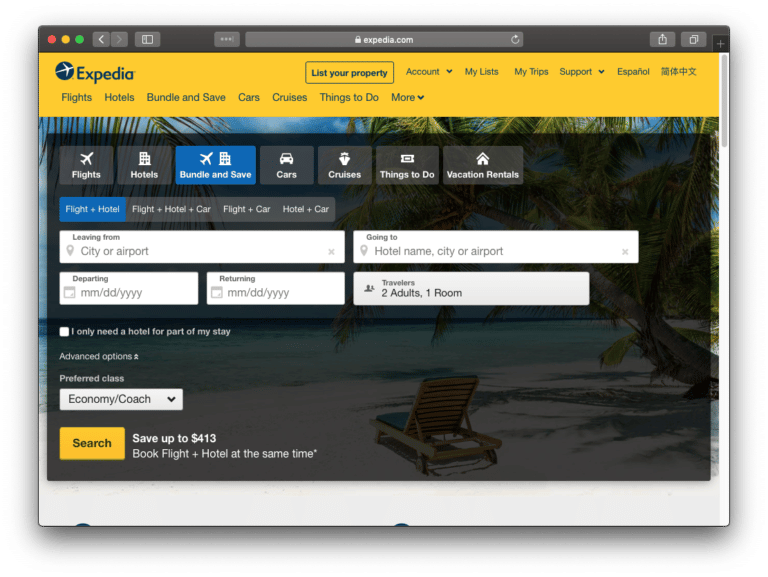Image resolution: width=768 pixels, height=577 pixels.
Task: Open the Safari share button
Action: tap(662, 39)
